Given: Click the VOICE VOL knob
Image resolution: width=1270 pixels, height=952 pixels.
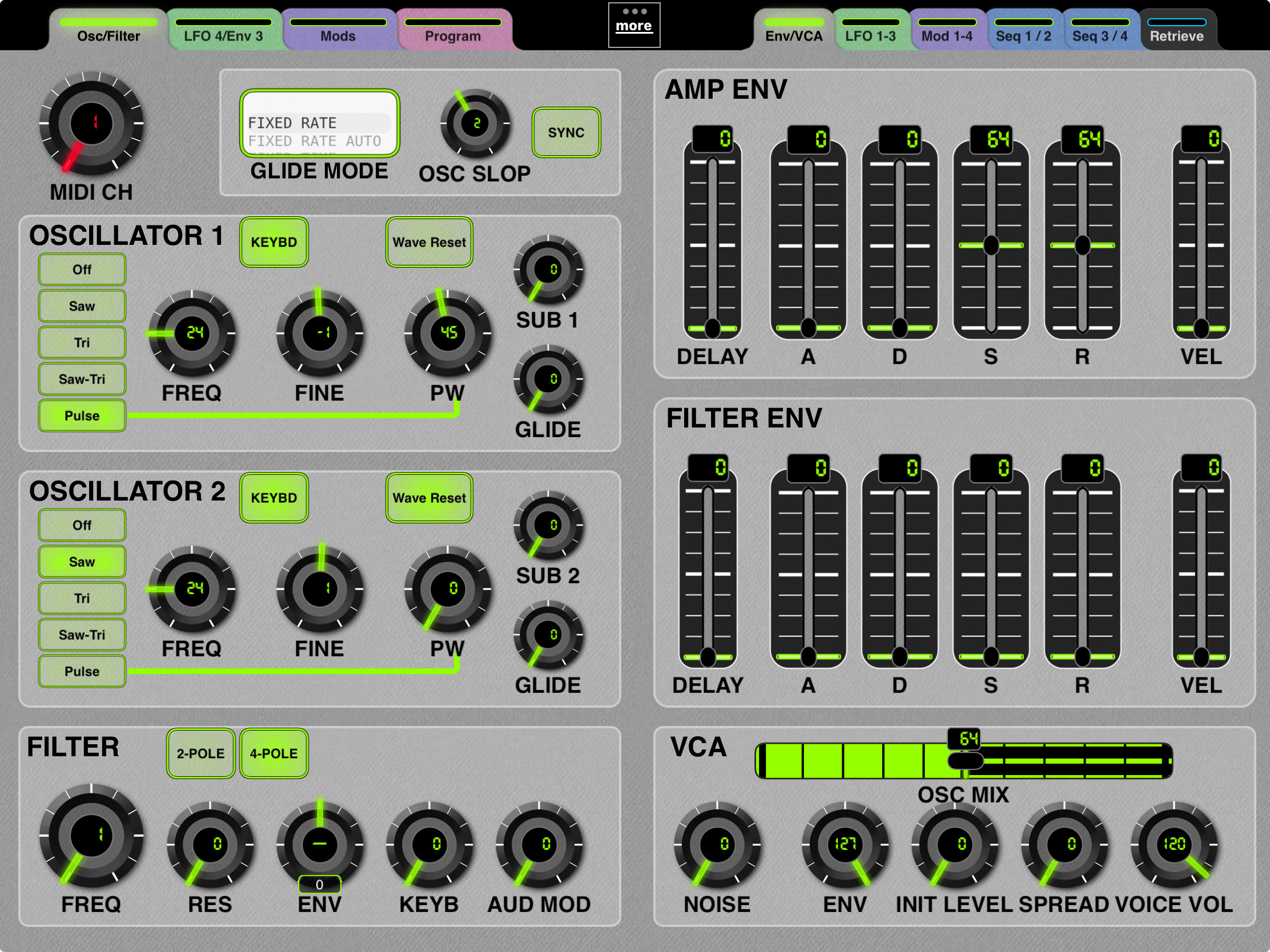Looking at the screenshot, I should (1174, 845).
